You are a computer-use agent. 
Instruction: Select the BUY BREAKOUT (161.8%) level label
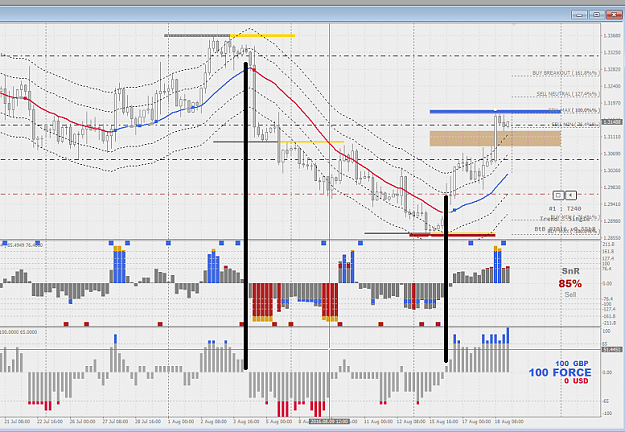566,73
